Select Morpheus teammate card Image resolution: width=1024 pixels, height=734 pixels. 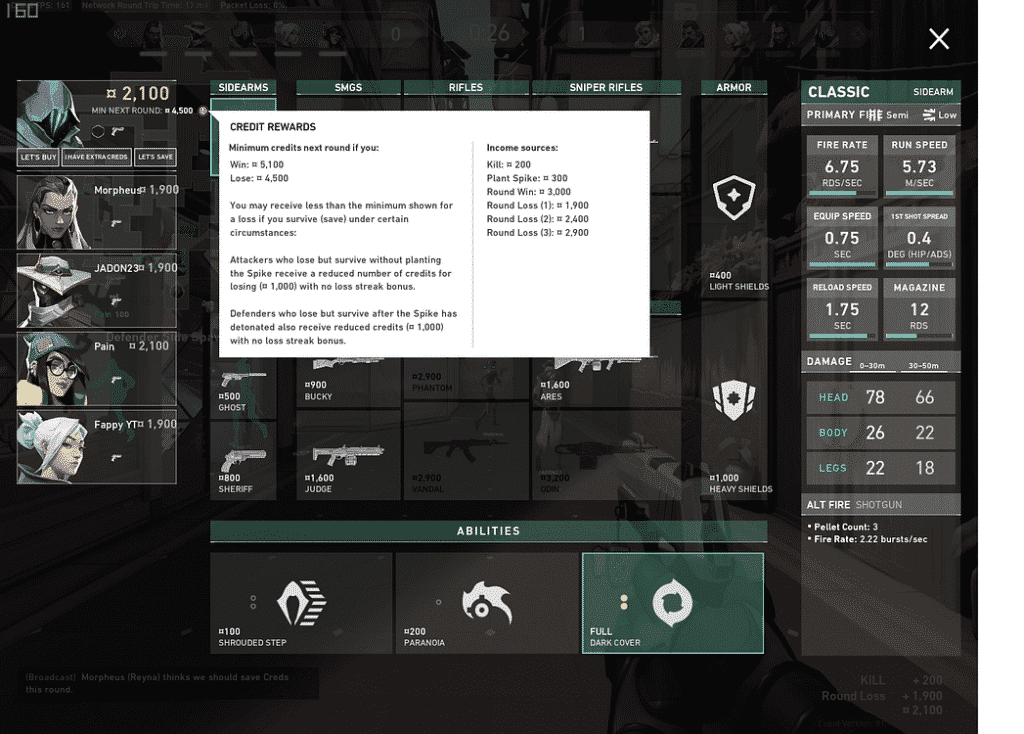click(97, 212)
